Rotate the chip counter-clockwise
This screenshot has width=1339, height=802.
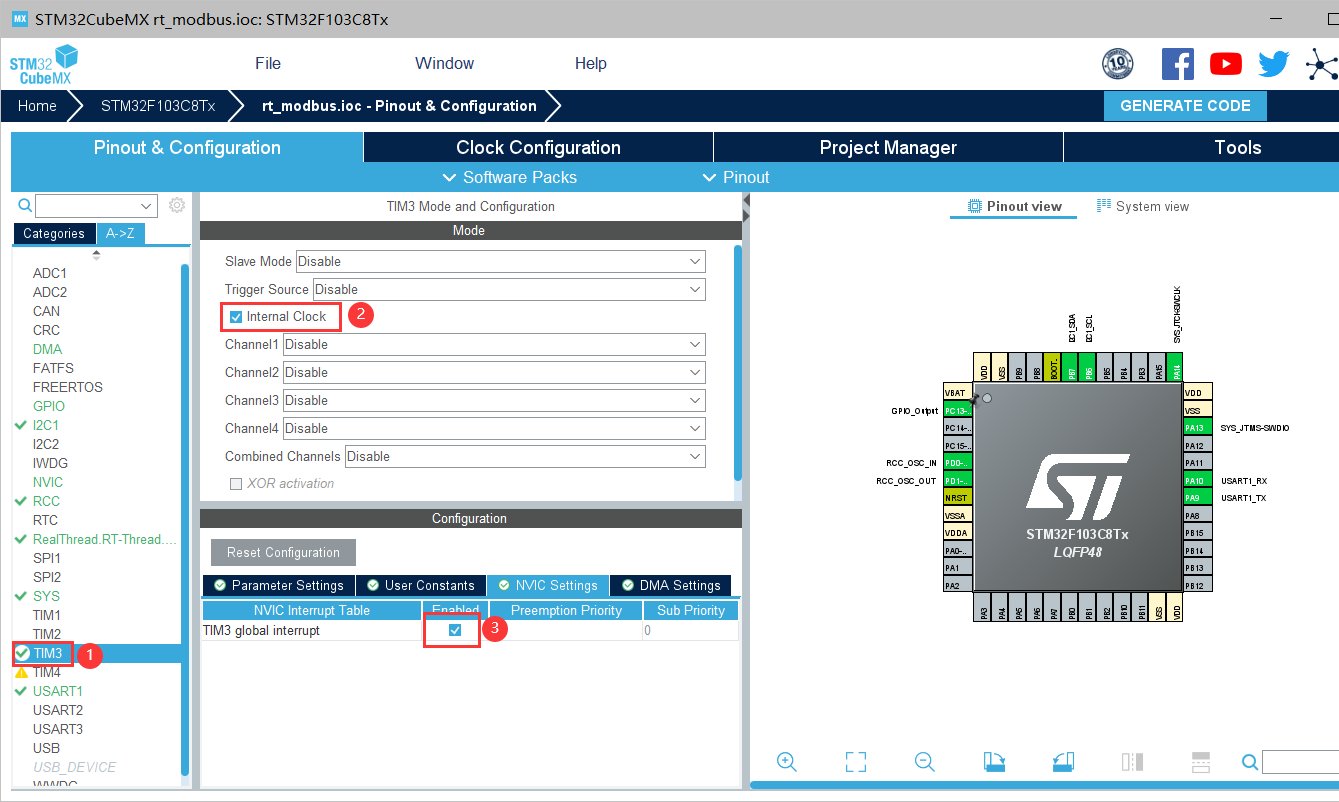tap(1063, 762)
